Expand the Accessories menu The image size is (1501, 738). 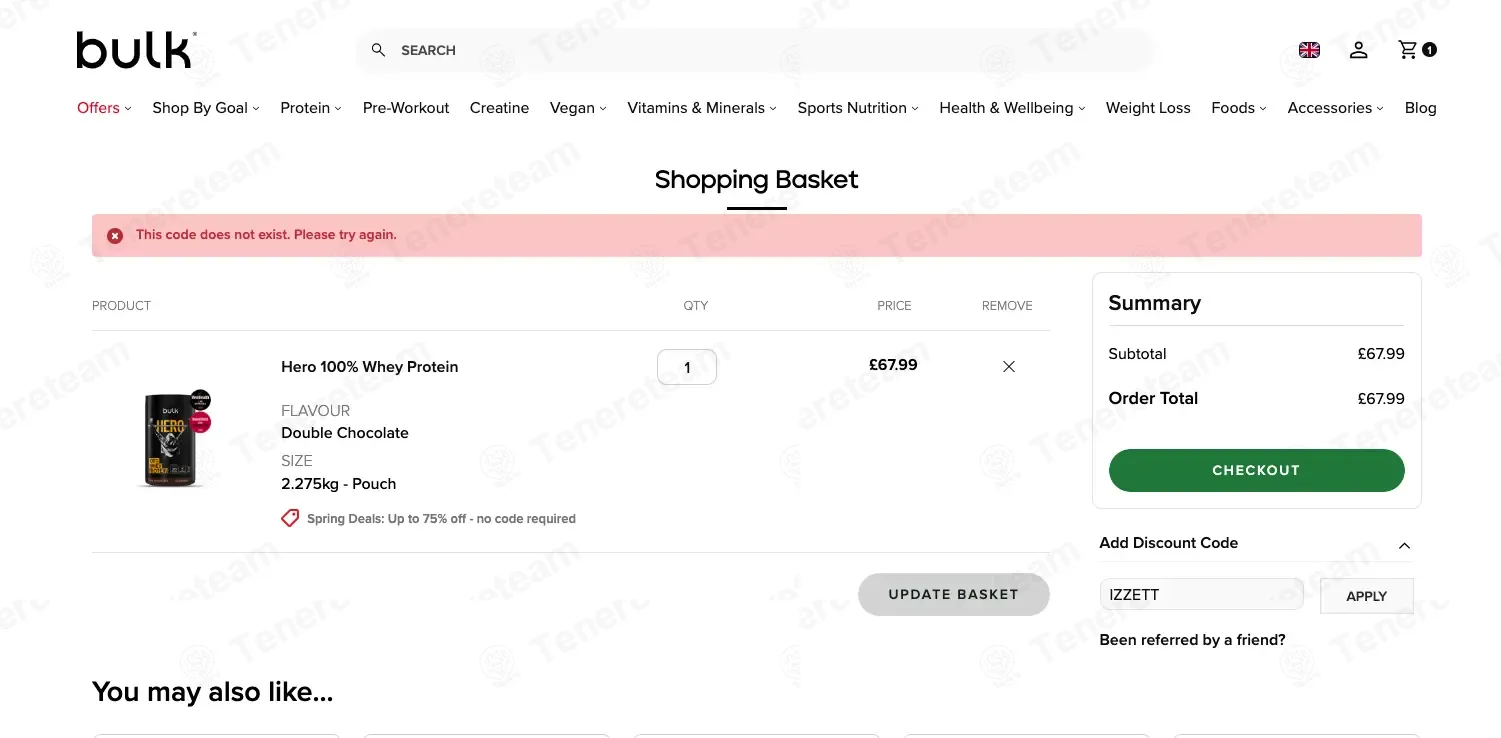coord(1336,108)
